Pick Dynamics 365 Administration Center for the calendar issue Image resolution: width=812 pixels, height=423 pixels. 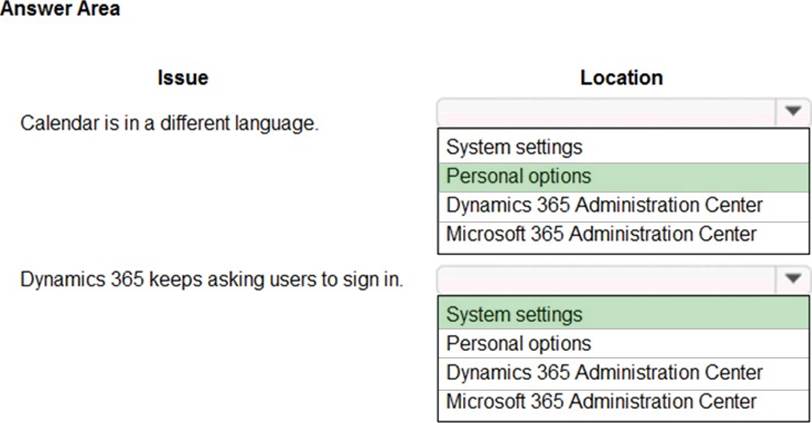click(x=604, y=205)
